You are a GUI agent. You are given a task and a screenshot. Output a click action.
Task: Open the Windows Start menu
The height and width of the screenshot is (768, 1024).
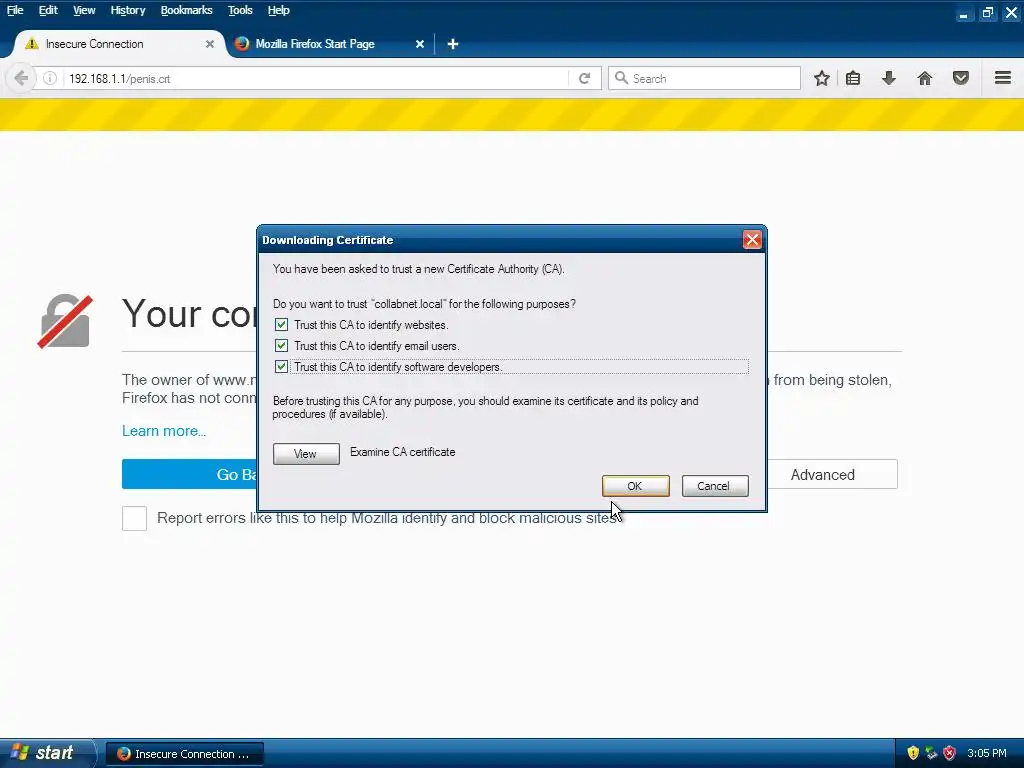pyautogui.click(x=47, y=753)
